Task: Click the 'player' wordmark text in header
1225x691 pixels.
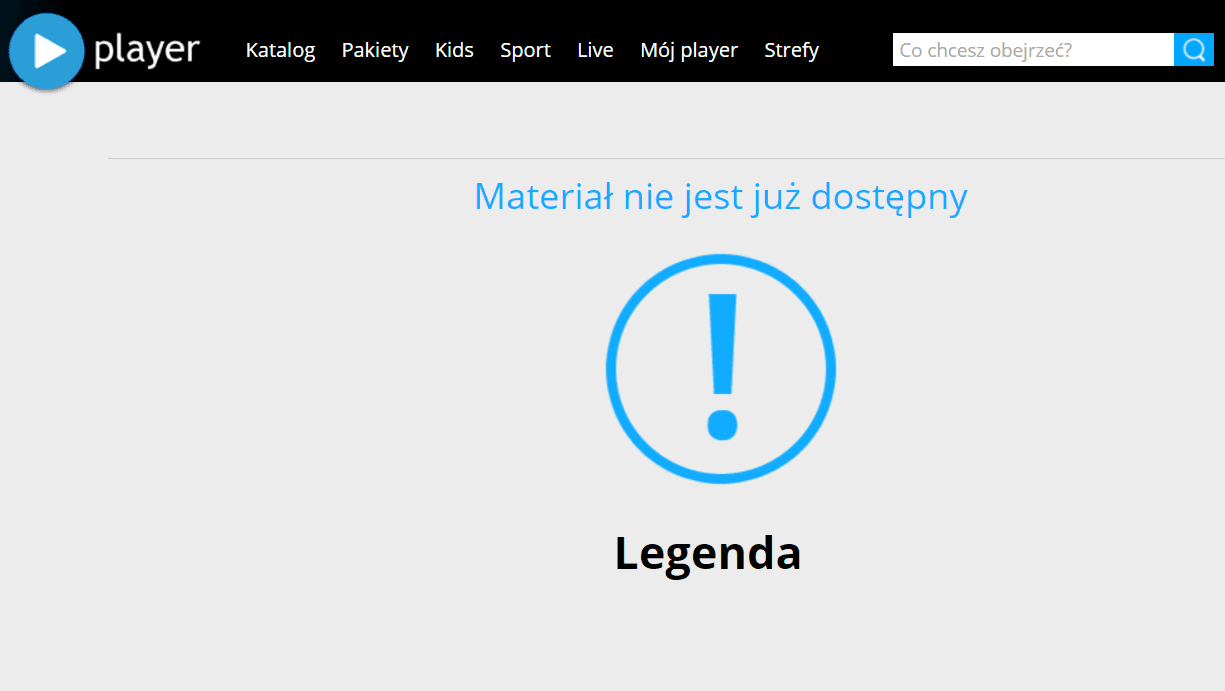Action: [147, 50]
